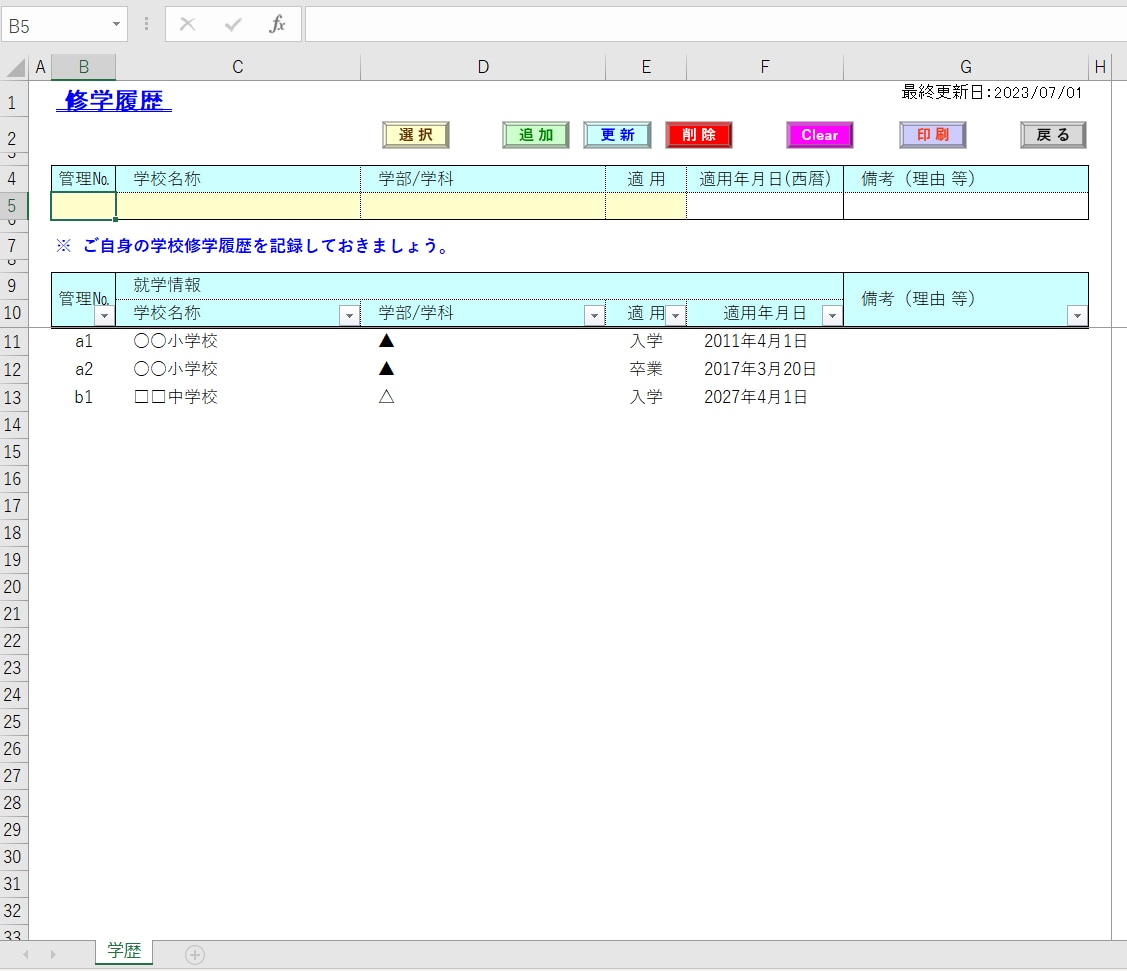Switch to the 学歴 sheet tab
The image size is (1127, 971).
tap(124, 951)
